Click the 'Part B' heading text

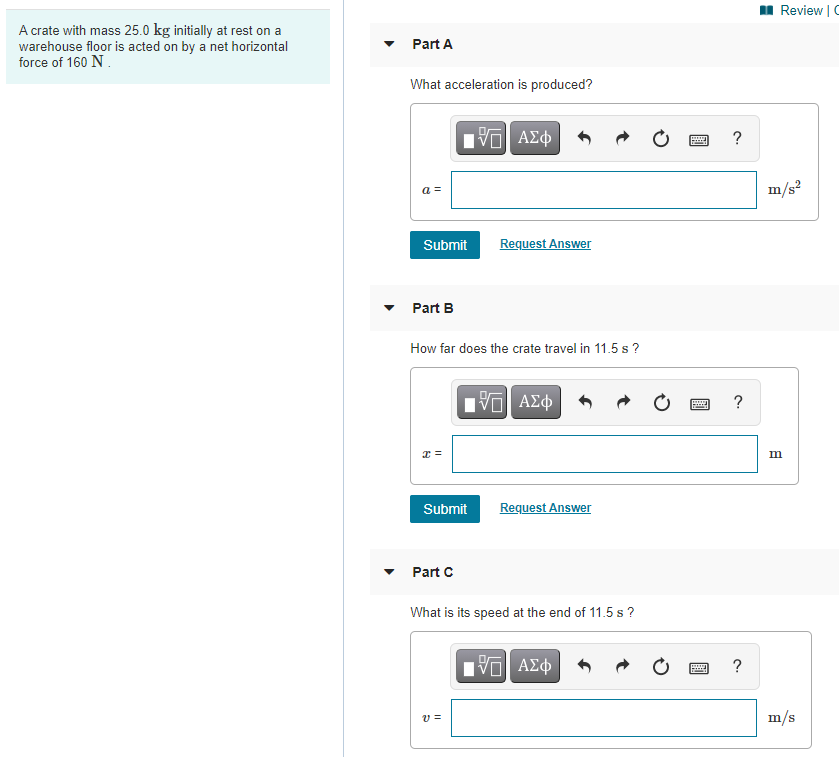tap(433, 308)
